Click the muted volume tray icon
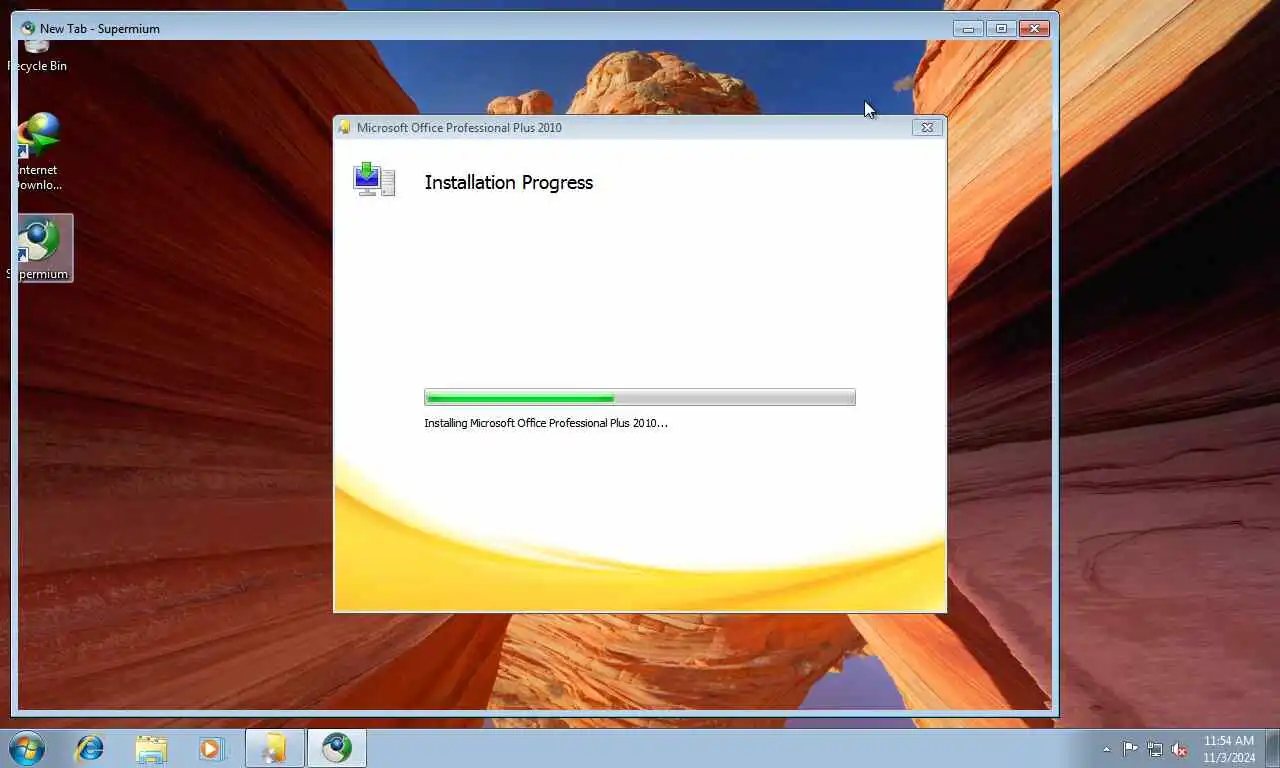This screenshot has width=1280, height=768. click(x=1180, y=749)
